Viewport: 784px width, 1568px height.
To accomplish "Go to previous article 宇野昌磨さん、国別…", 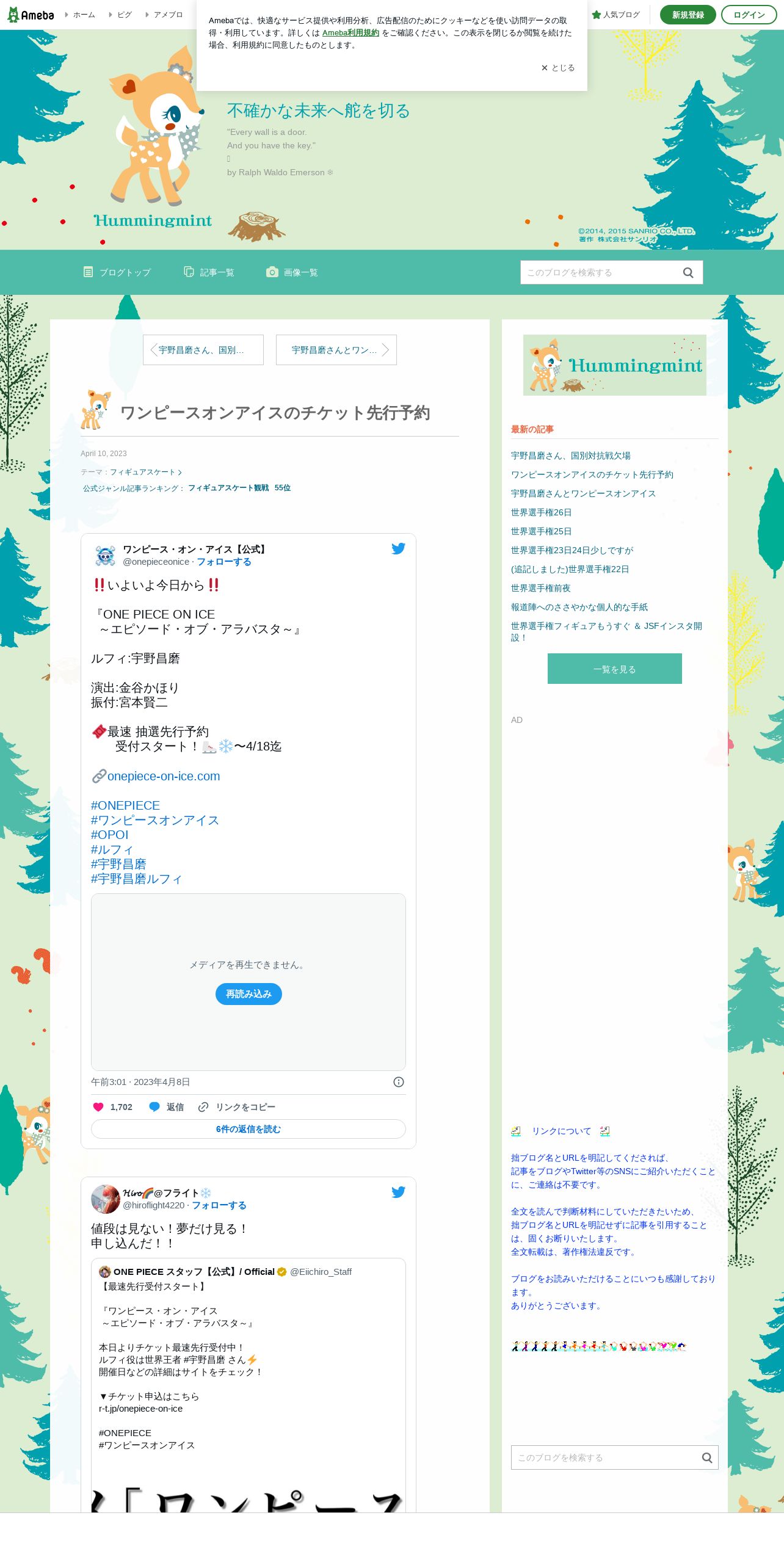I will 203,350.
